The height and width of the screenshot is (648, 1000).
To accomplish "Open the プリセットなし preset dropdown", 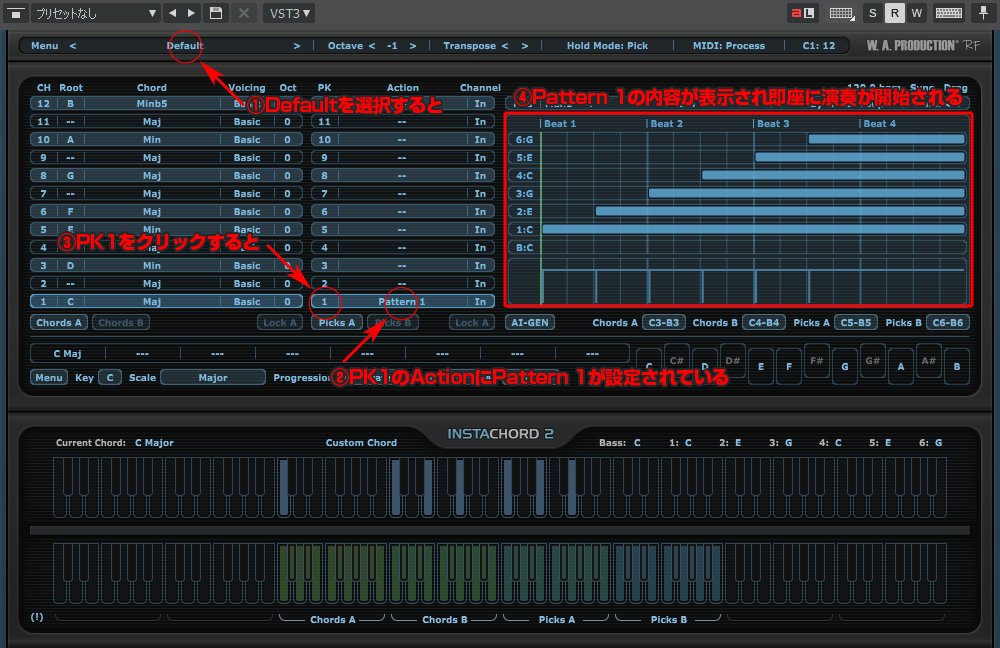I will [x=96, y=13].
